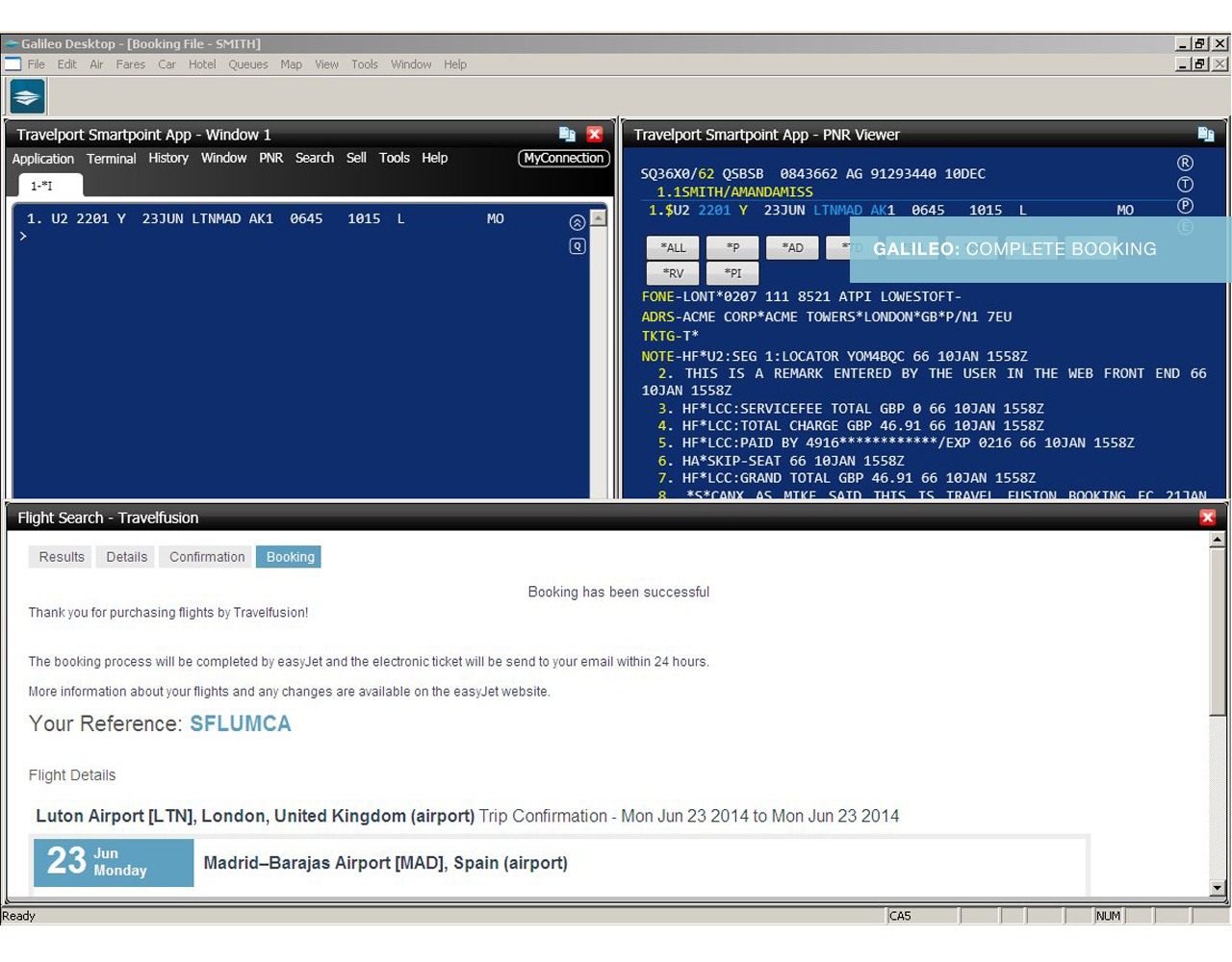Click the TKTG-T* line in PNR Viewer
This screenshot has width=1232, height=962.
click(x=670, y=337)
